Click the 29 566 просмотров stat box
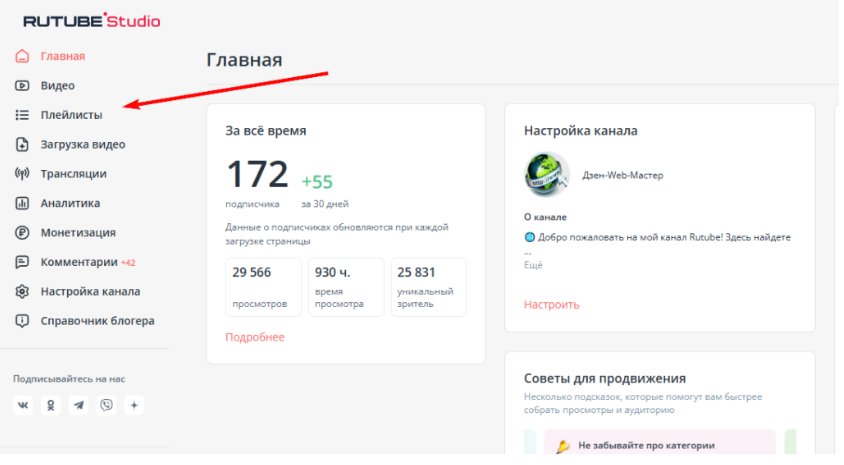Image resolution: width=844 pixels, height=465 pixels. pyautogui.click(x=263, y=287)
